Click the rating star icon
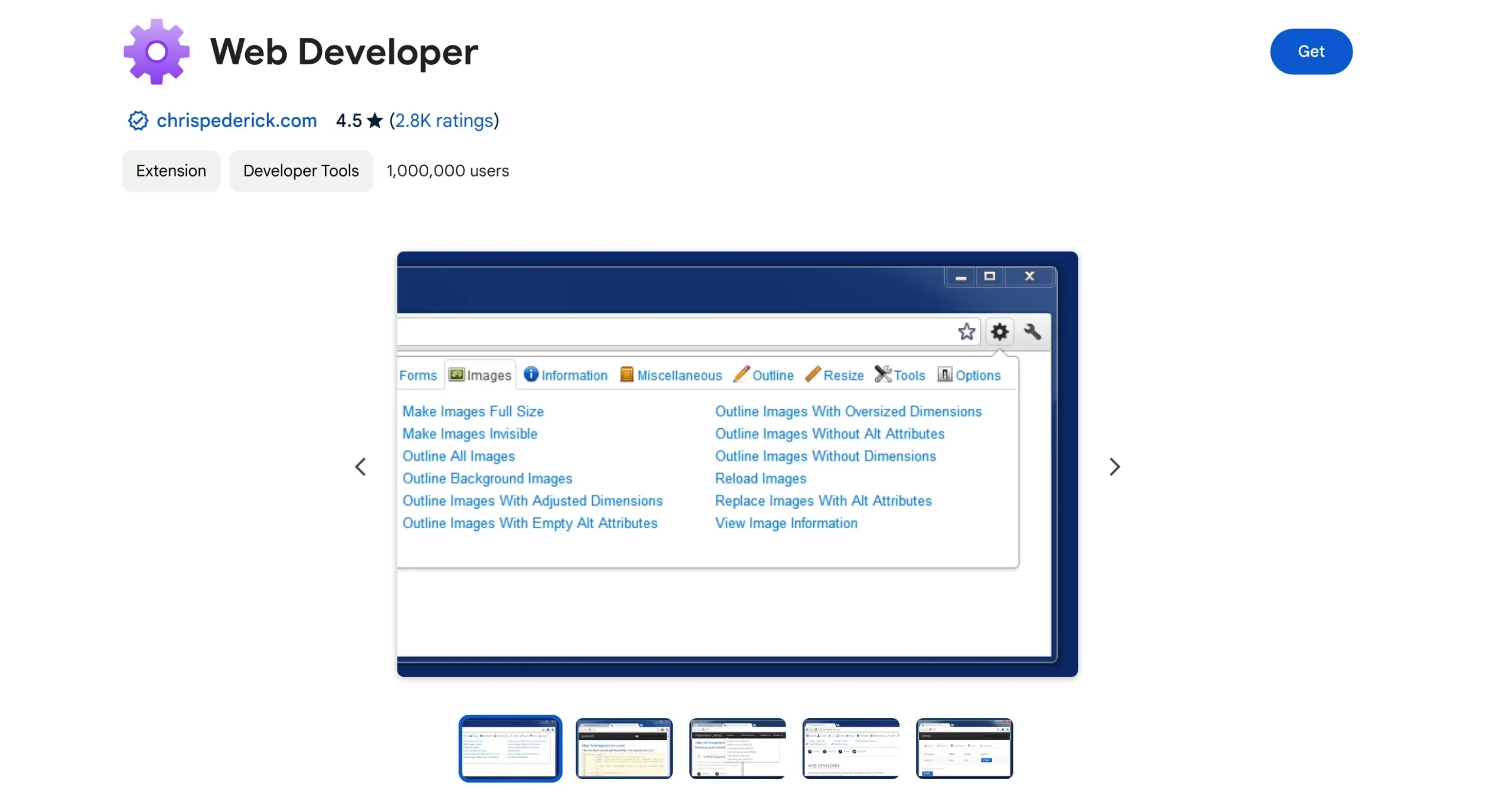The width and height of the screenshot is (1512, 798). (374, 120)
